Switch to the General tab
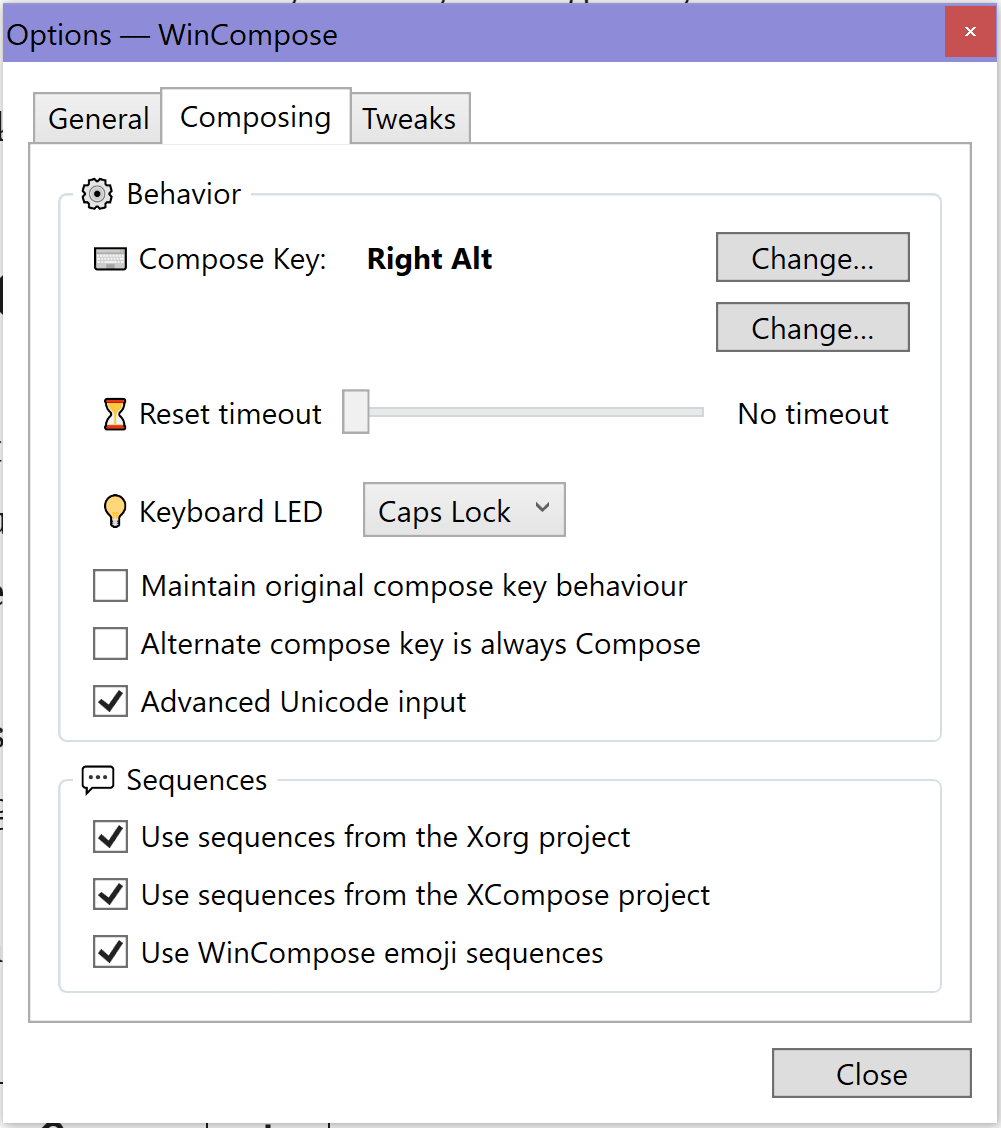Viewport: 1001px width, 1128px height. click(98, 119)
